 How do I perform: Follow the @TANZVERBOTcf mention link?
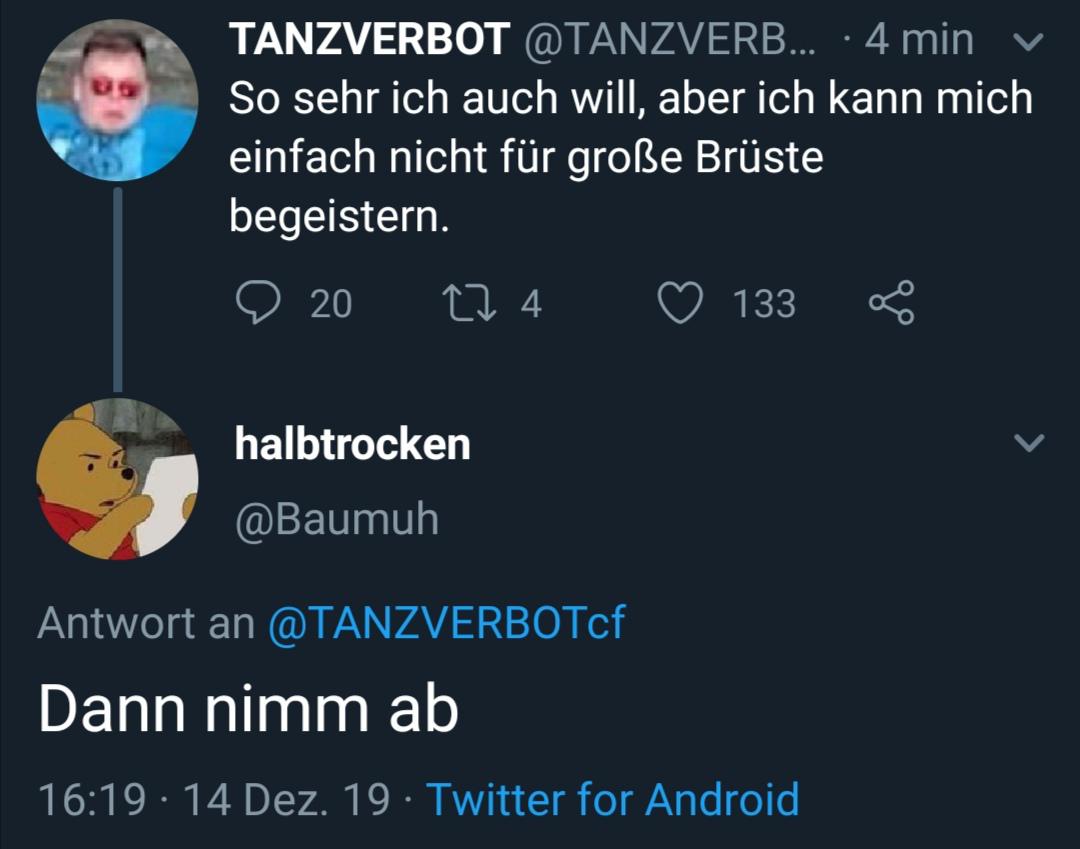coord(446,623)
